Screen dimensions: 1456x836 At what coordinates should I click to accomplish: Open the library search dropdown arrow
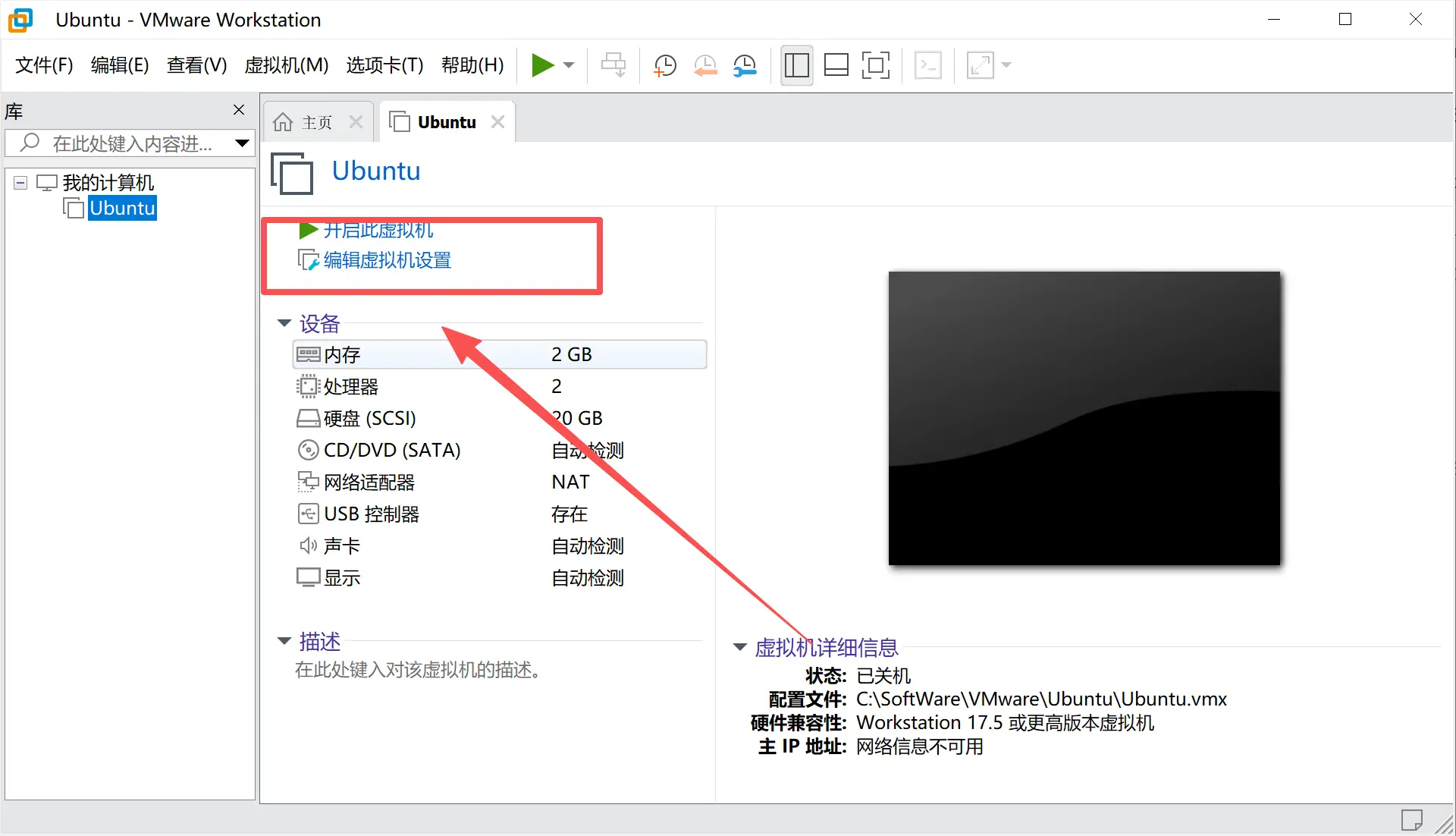click(x=242, y=143)
